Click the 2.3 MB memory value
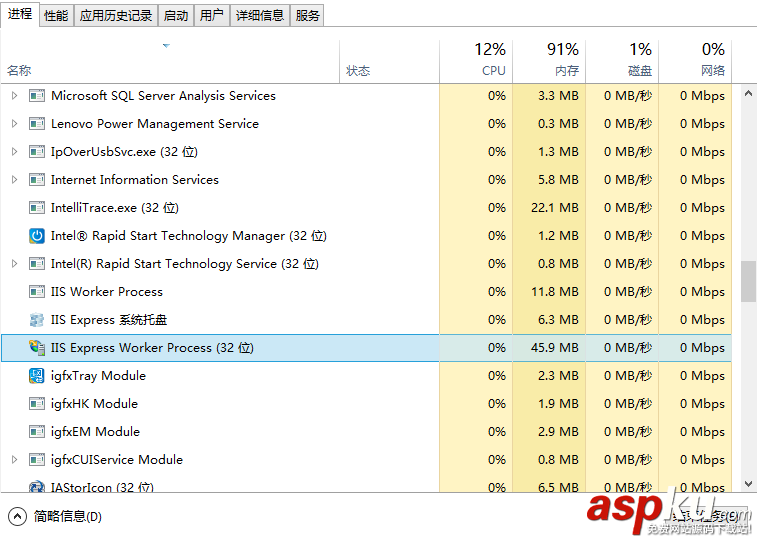The image size is (757, 541). (x=558, y=375)
